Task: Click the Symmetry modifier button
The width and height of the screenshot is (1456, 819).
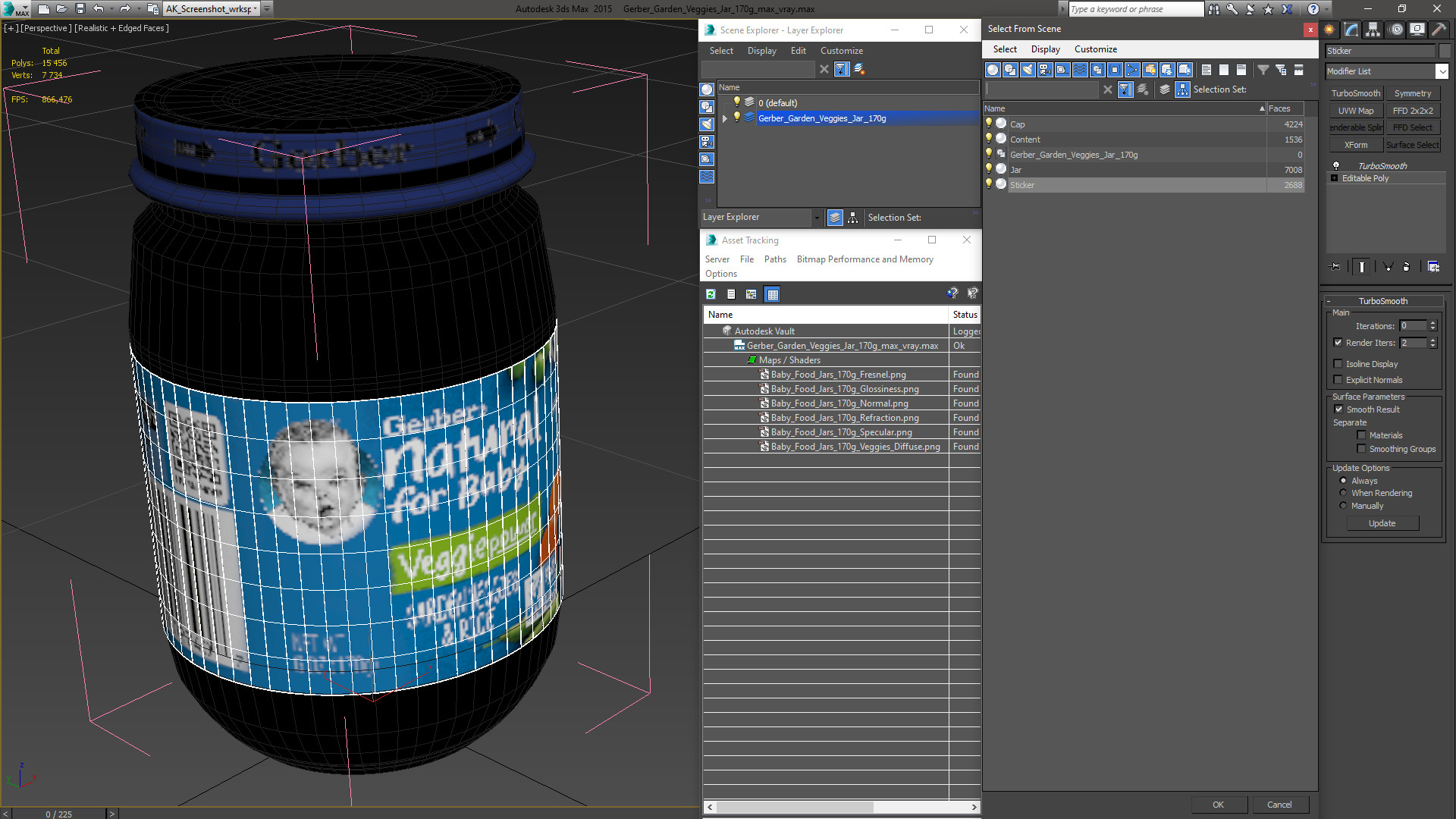Action: click(1413, 93)
